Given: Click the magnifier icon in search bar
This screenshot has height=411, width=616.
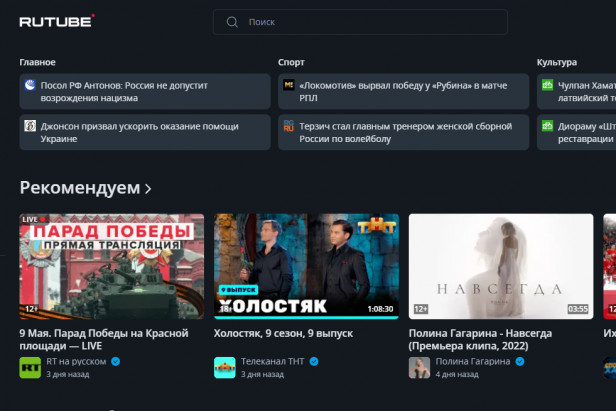Looking at the screenshot, I should (232, 22).
